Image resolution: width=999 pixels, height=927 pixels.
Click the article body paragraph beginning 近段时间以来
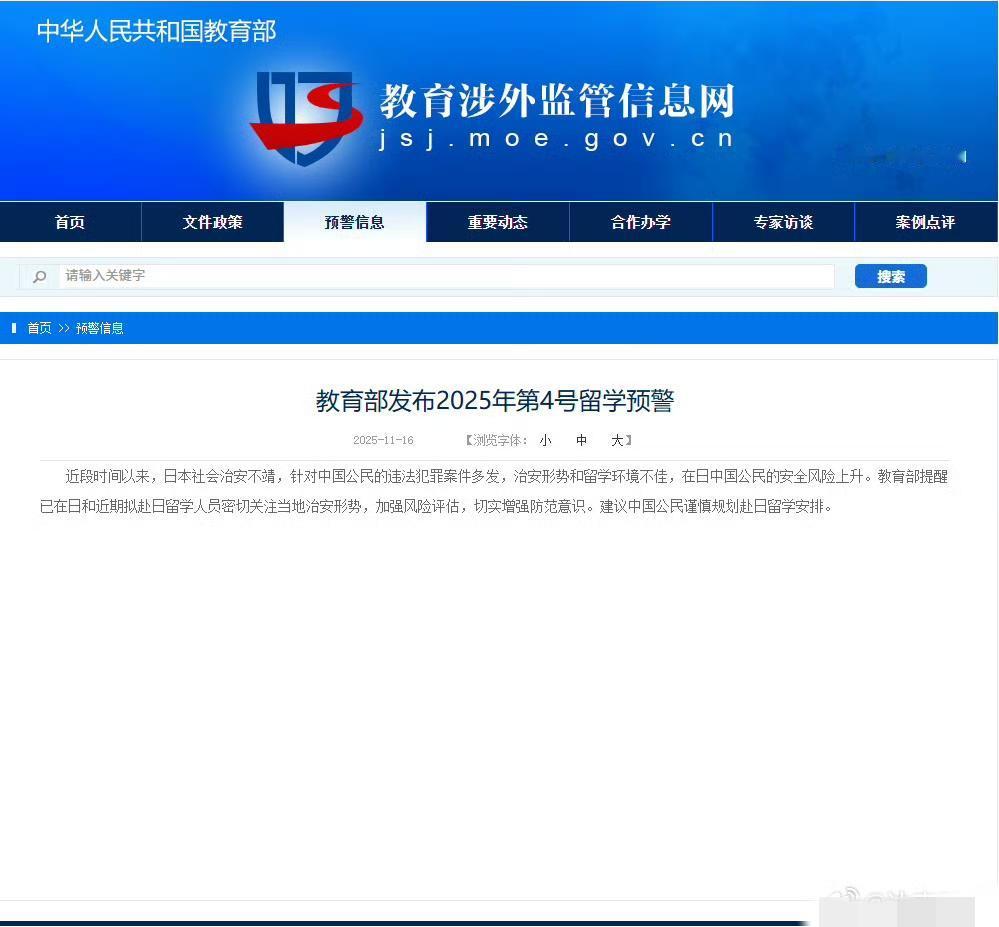[x=494, y=491]
